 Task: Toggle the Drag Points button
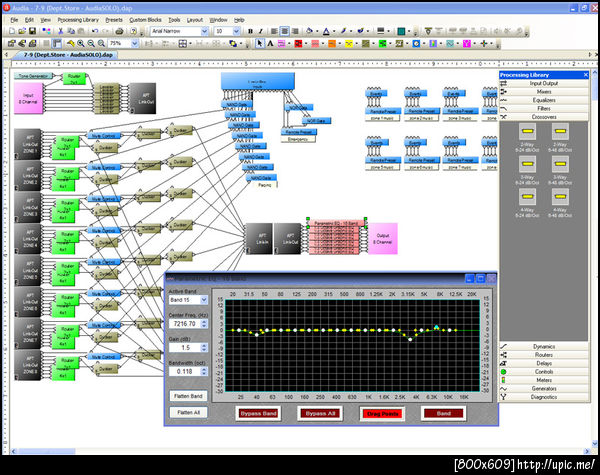382,413
